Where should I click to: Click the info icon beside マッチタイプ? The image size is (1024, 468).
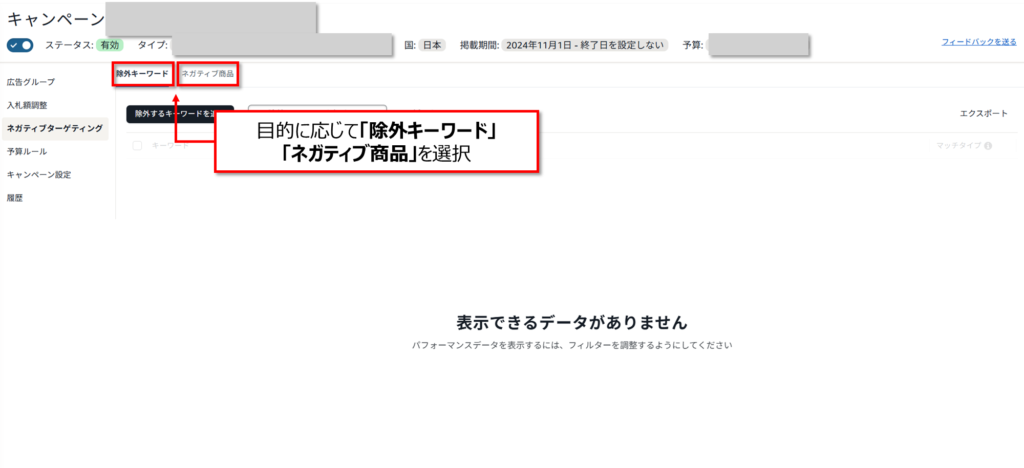(988, 146)
